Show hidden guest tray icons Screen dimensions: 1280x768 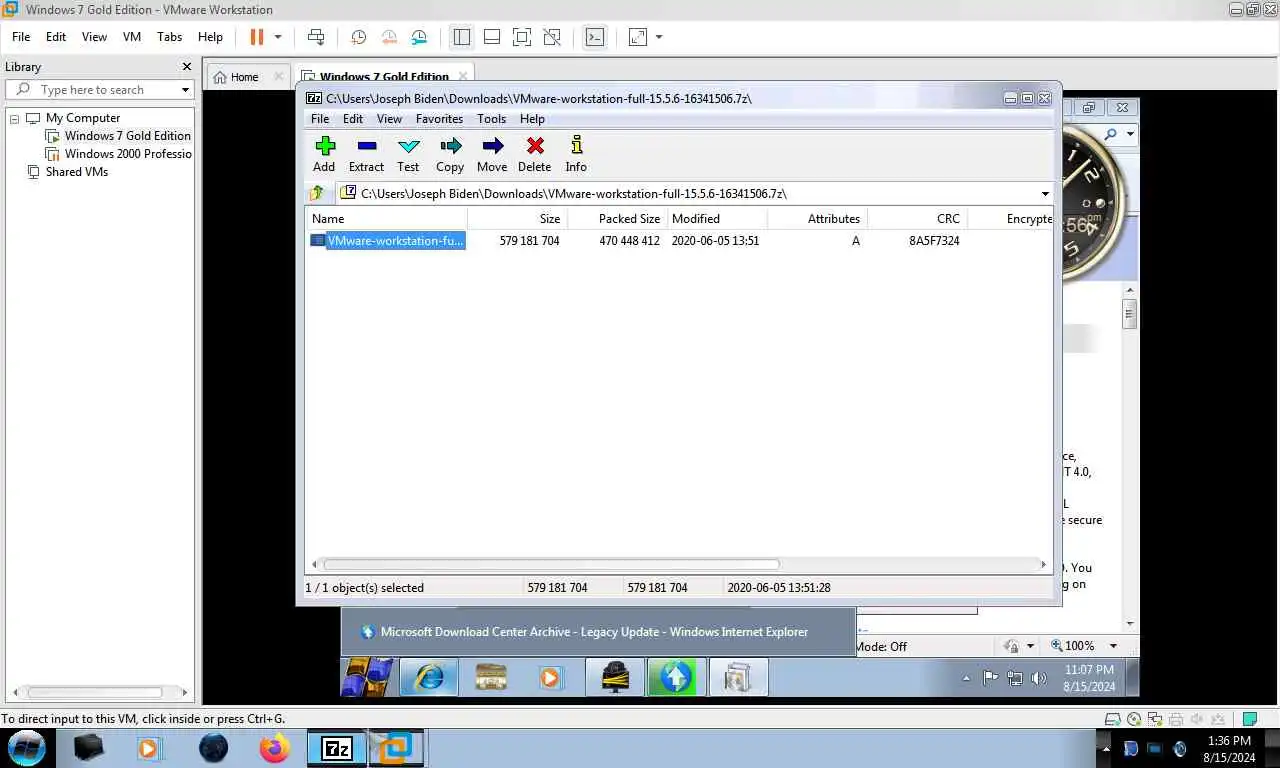tap(966, 678)
